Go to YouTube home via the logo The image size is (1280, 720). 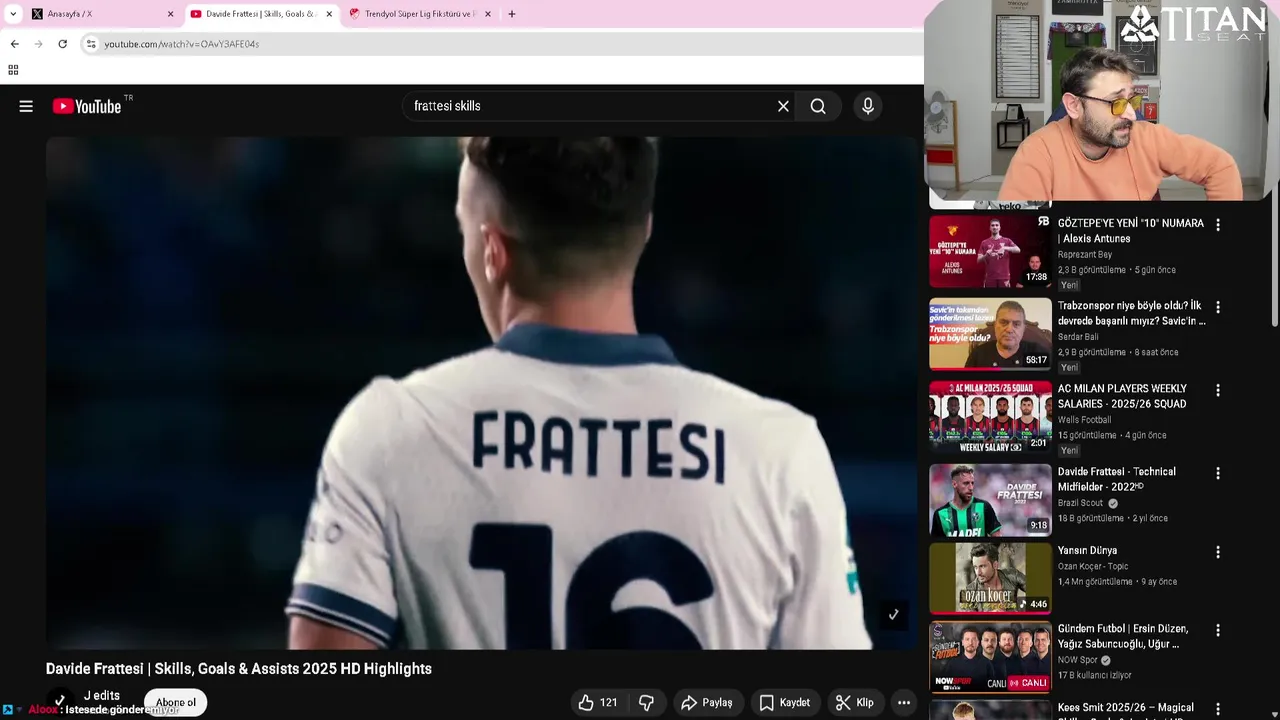pyautogui.click(x=87, y=106)
